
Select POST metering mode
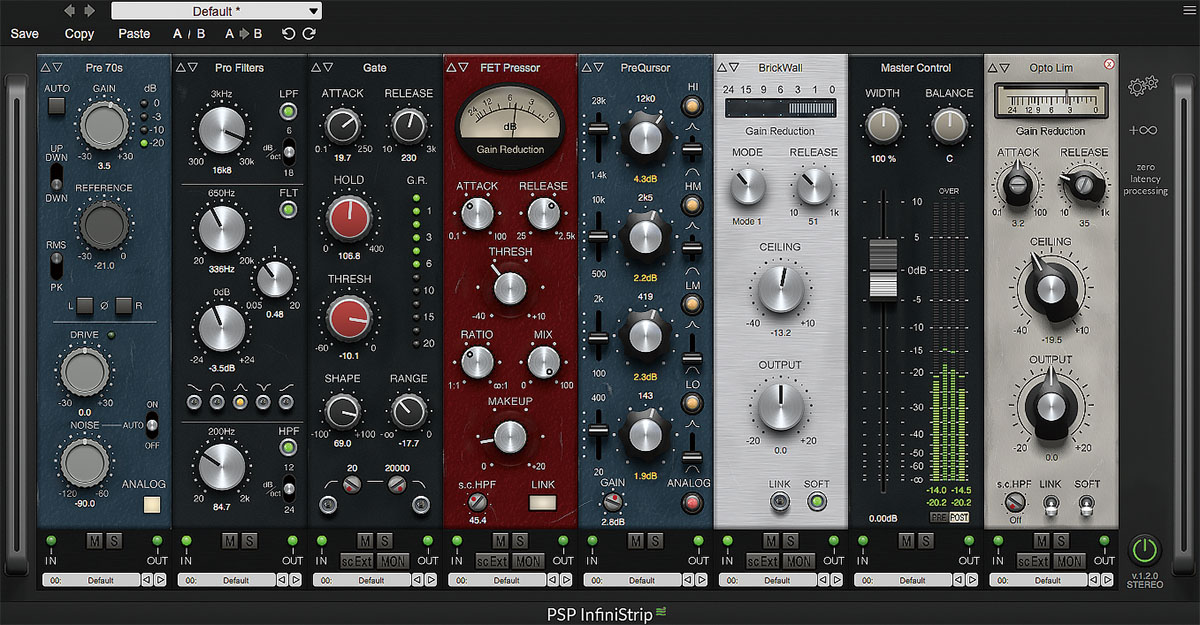(x=959, y=517)
